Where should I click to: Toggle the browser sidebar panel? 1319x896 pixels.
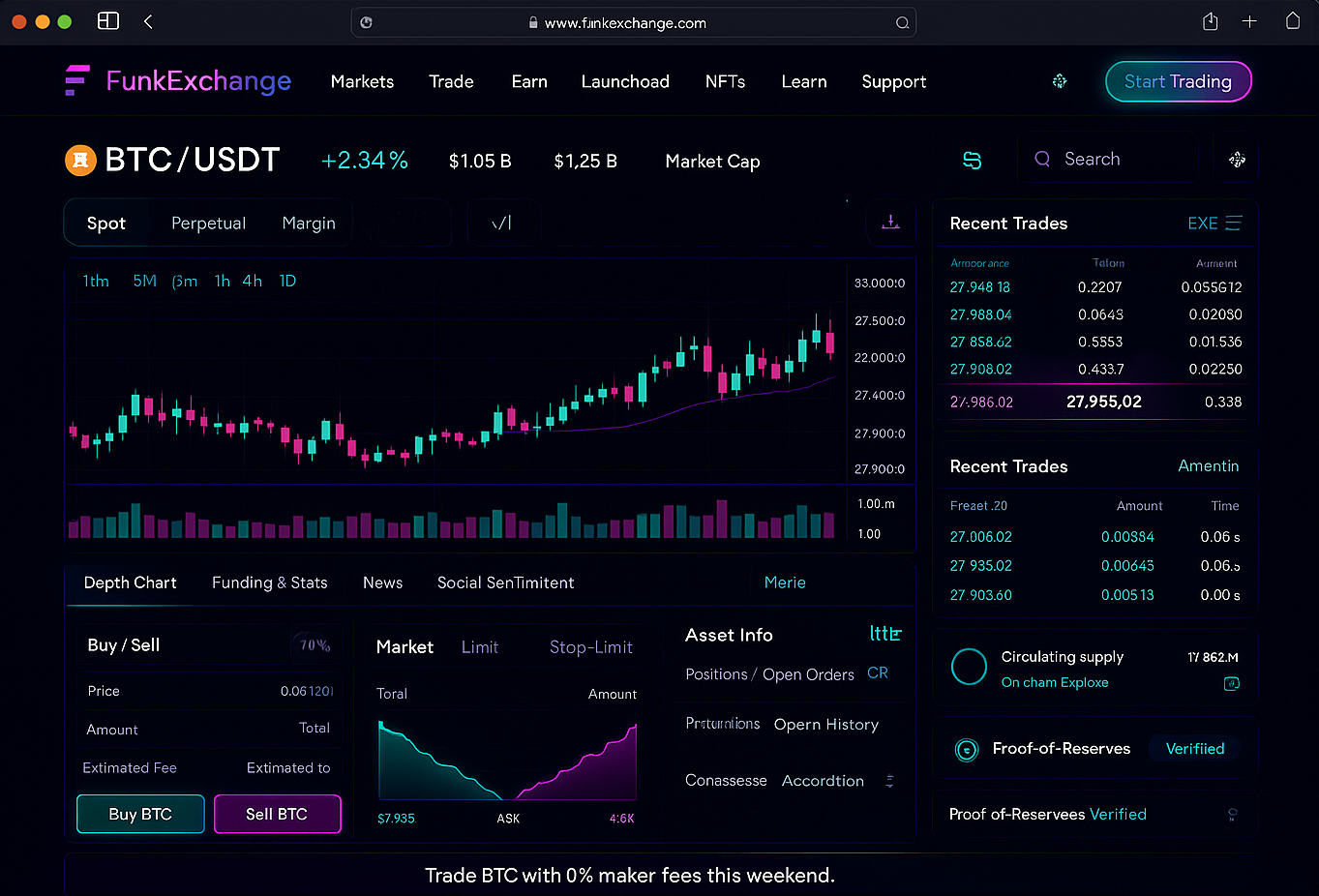click(x=108, y=21)
